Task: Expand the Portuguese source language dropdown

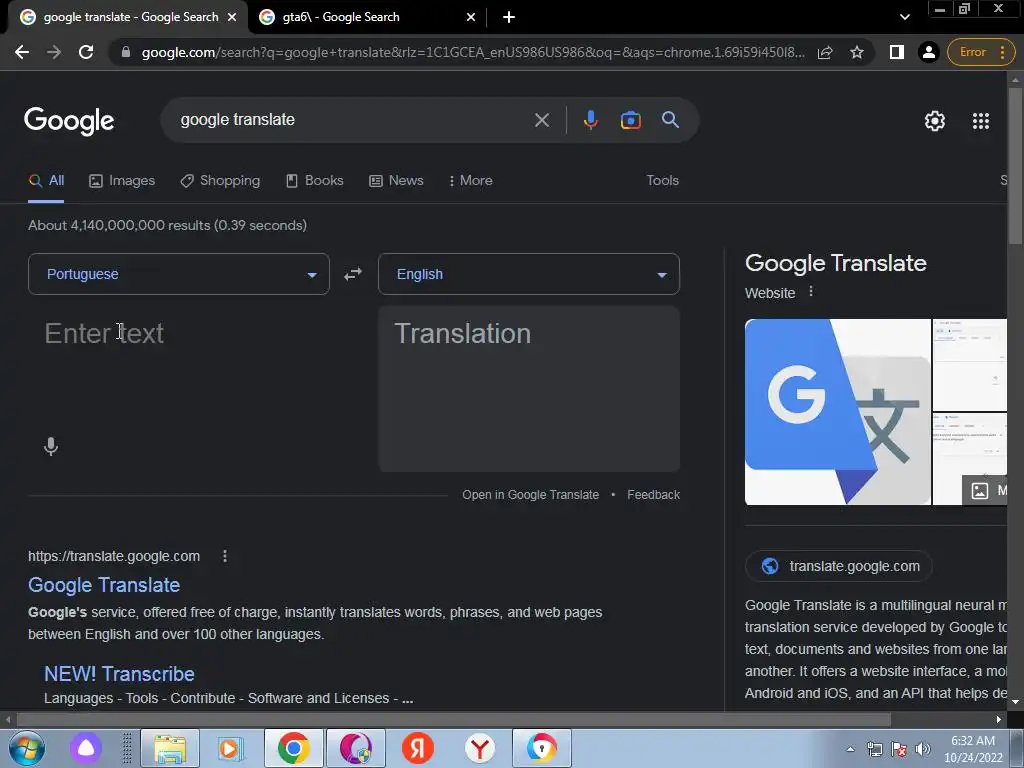Action: 179,274
